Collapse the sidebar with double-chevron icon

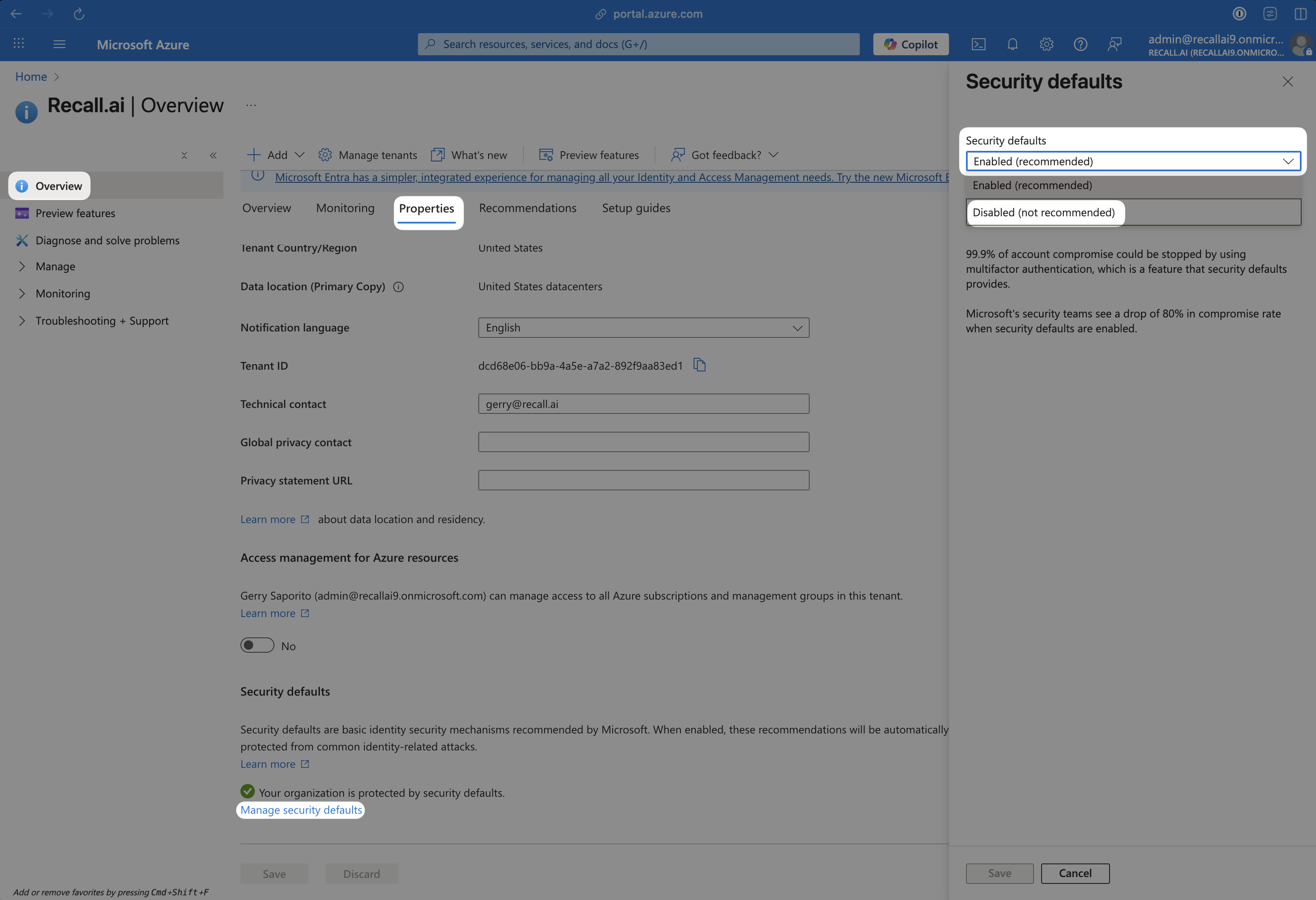[x=213, y=155]
